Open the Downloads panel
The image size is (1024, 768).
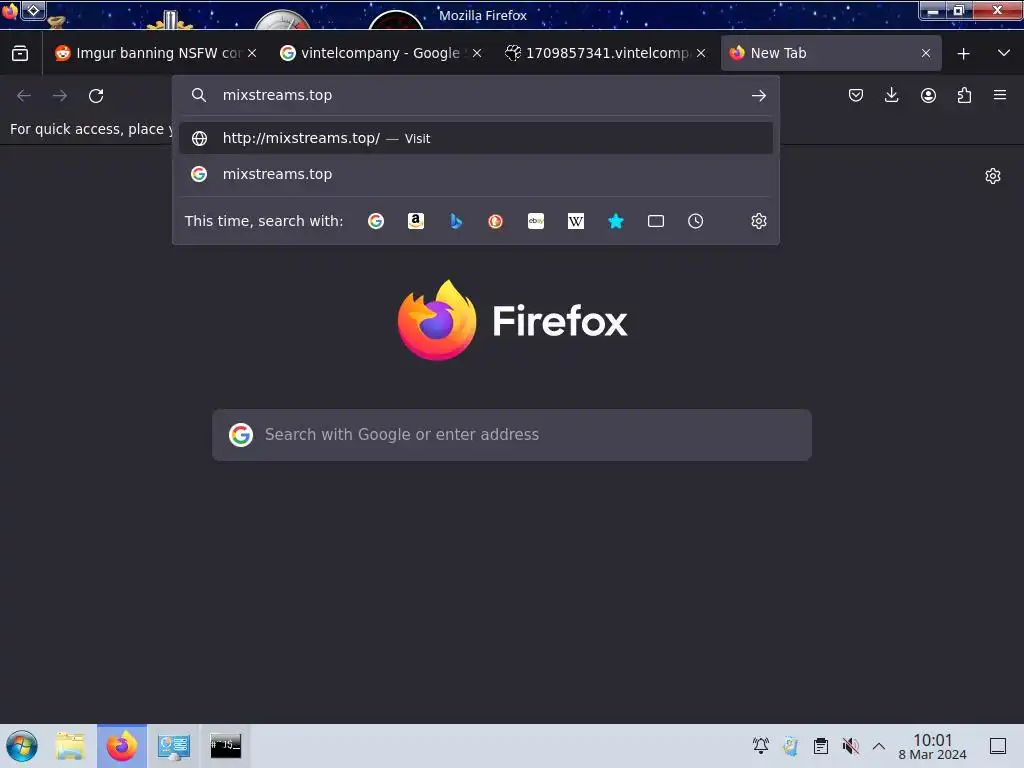891,95
